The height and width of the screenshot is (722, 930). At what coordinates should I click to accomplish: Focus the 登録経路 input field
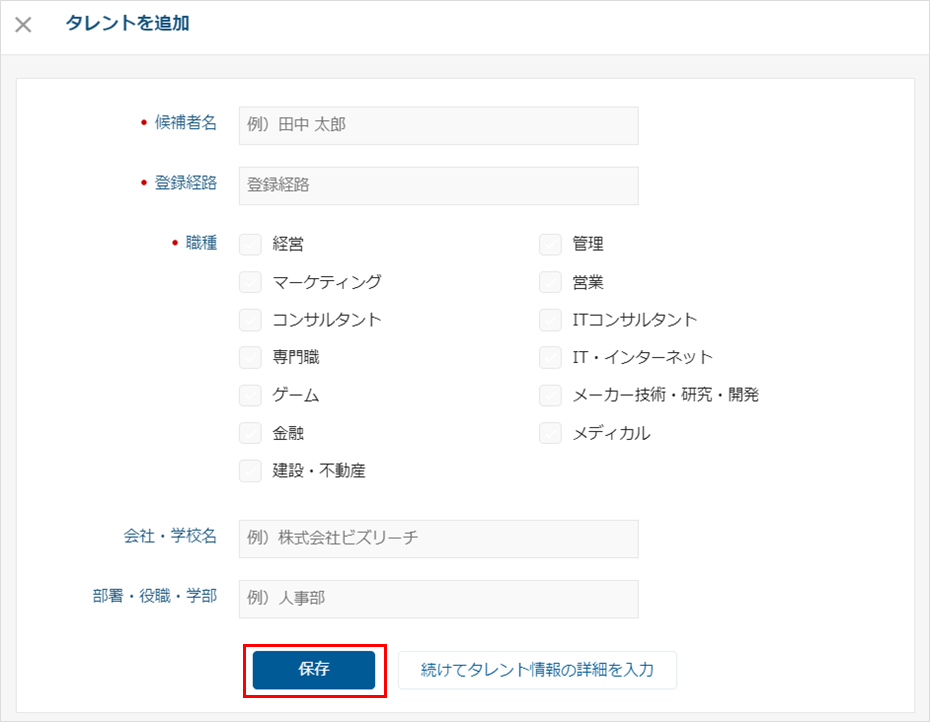[438, 186]
